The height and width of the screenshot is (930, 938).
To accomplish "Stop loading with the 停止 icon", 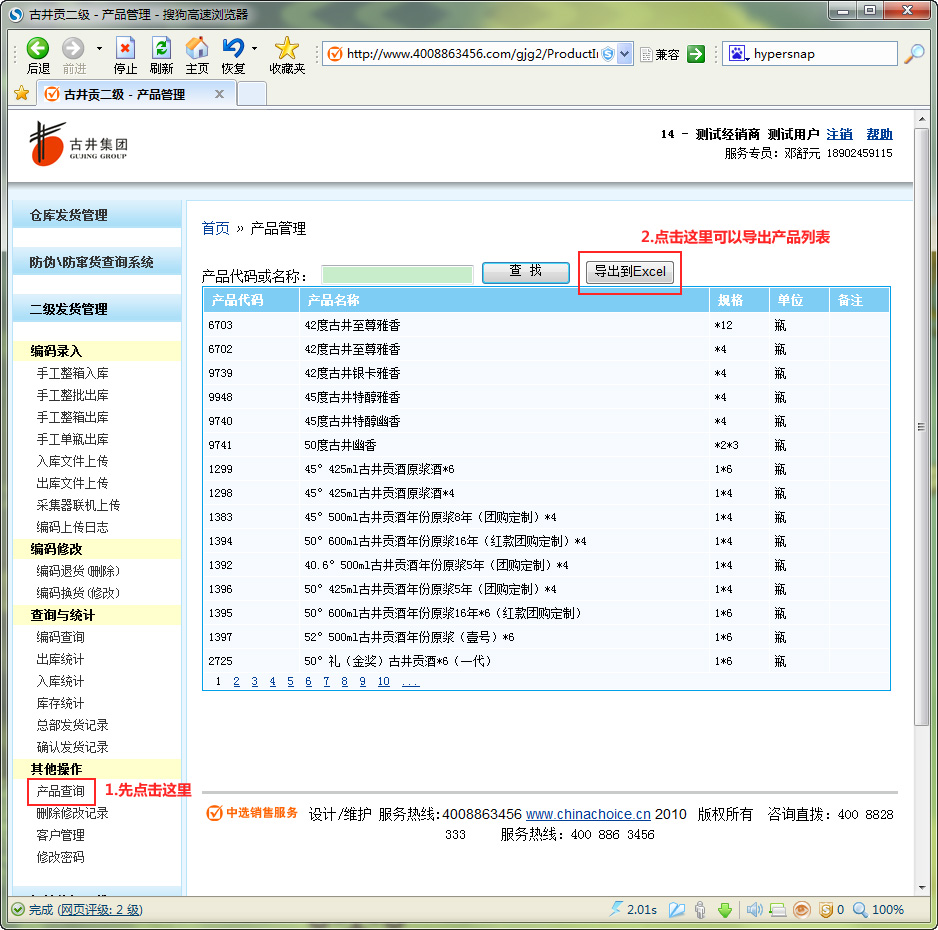I will 125,48.
